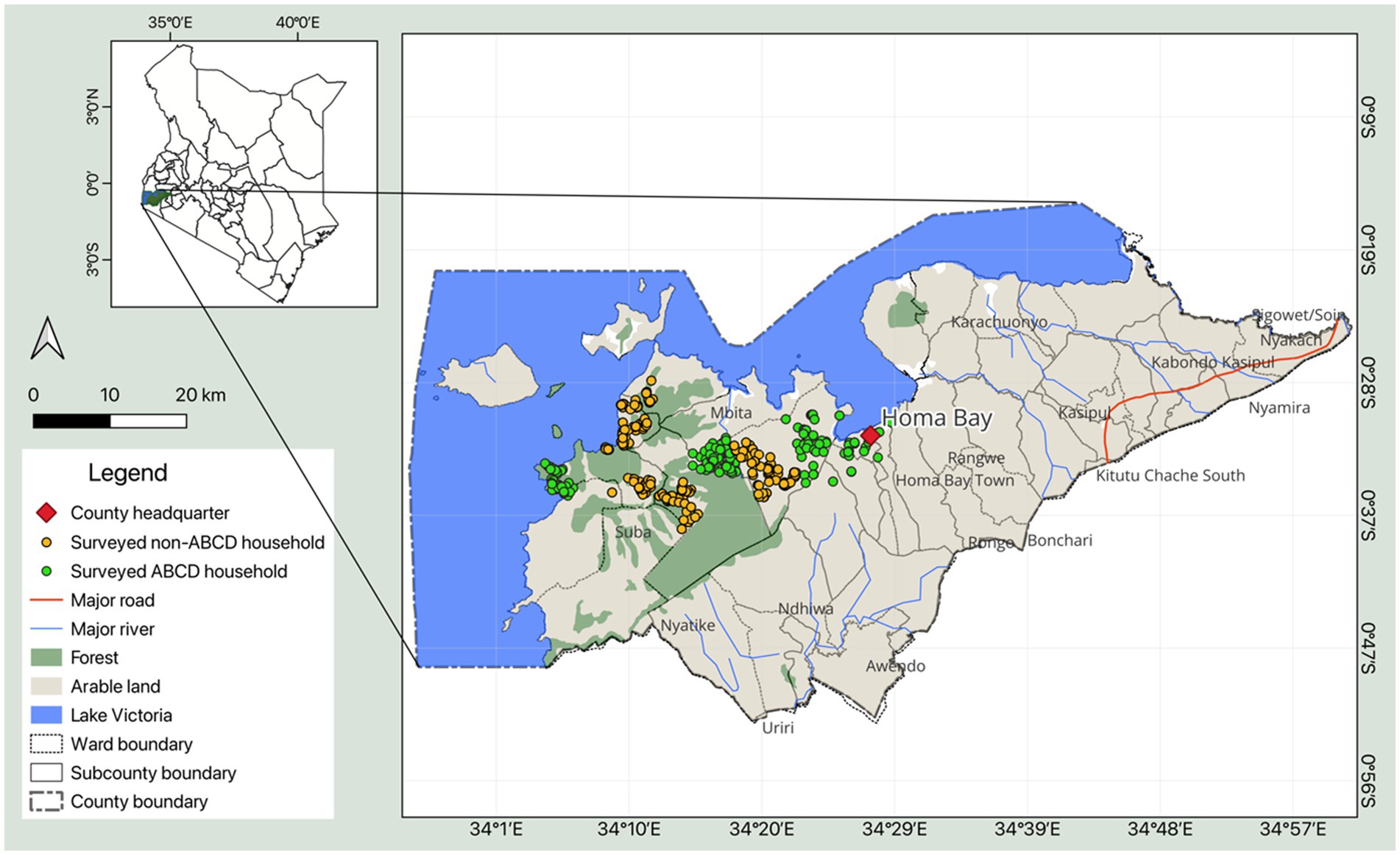
Task: Click the red Major road legend line
Action: (x=46, y=600)
